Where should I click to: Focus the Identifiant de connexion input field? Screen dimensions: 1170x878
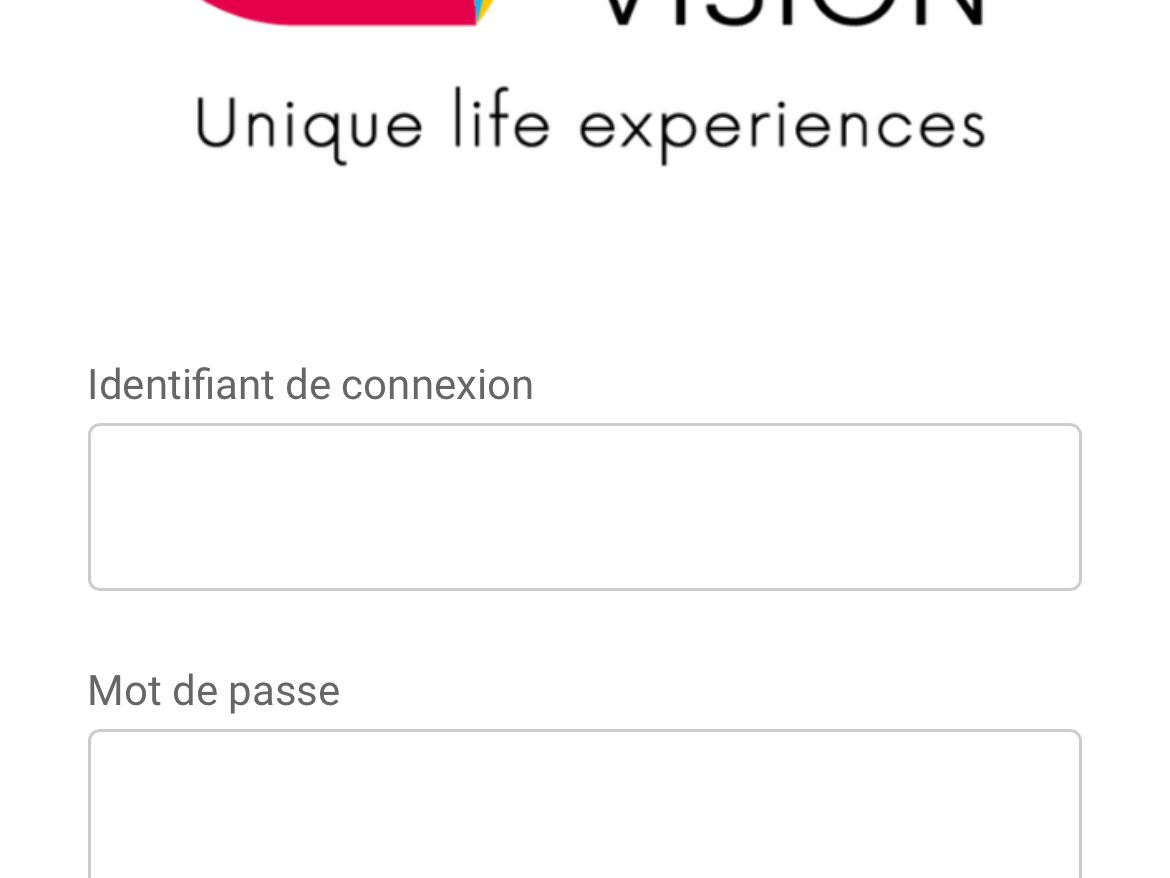(584, 507)
